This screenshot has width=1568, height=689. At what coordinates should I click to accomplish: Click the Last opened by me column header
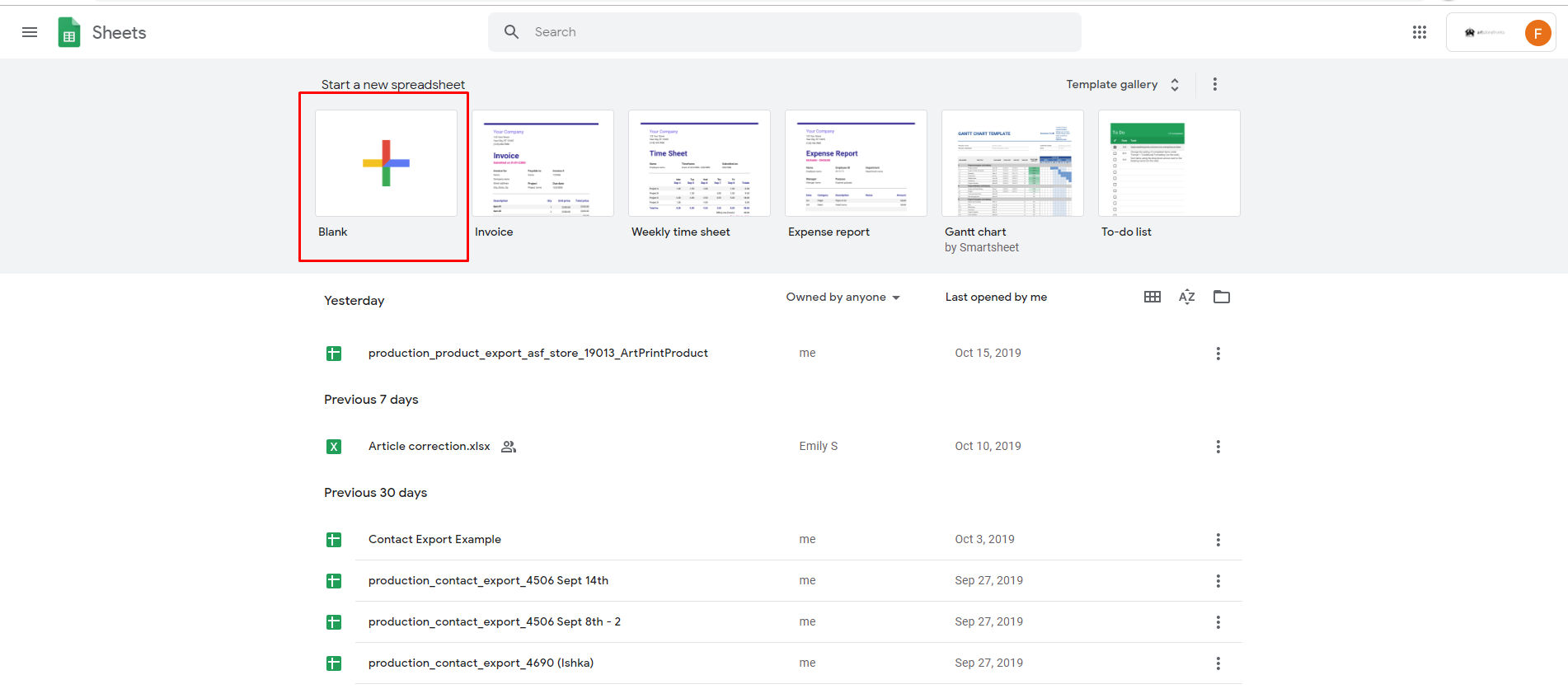(x=996, y=297)
